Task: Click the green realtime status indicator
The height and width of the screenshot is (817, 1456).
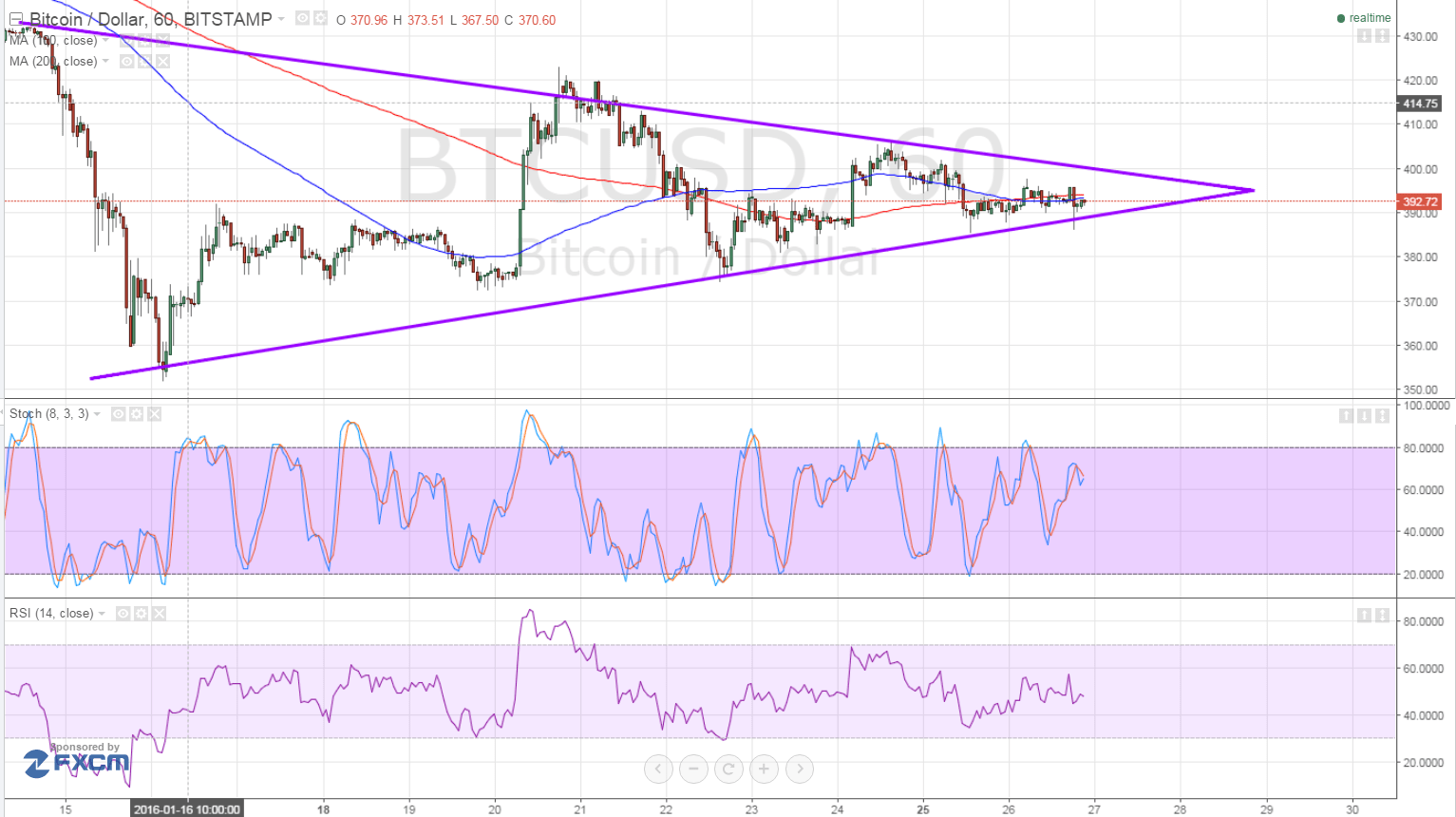Action: click(x=1364, y=18)
